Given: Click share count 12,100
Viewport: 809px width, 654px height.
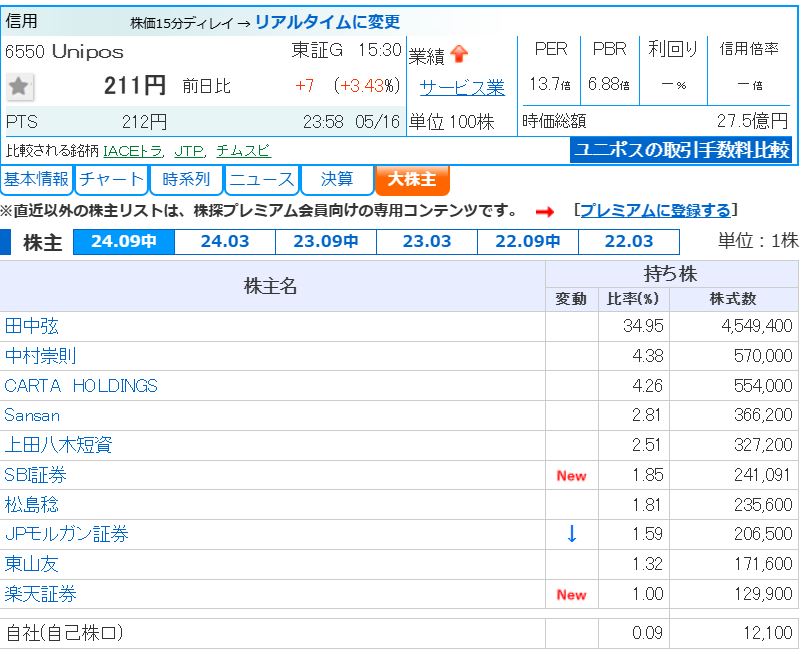Looking at the screenshot, I should point(768,633).
